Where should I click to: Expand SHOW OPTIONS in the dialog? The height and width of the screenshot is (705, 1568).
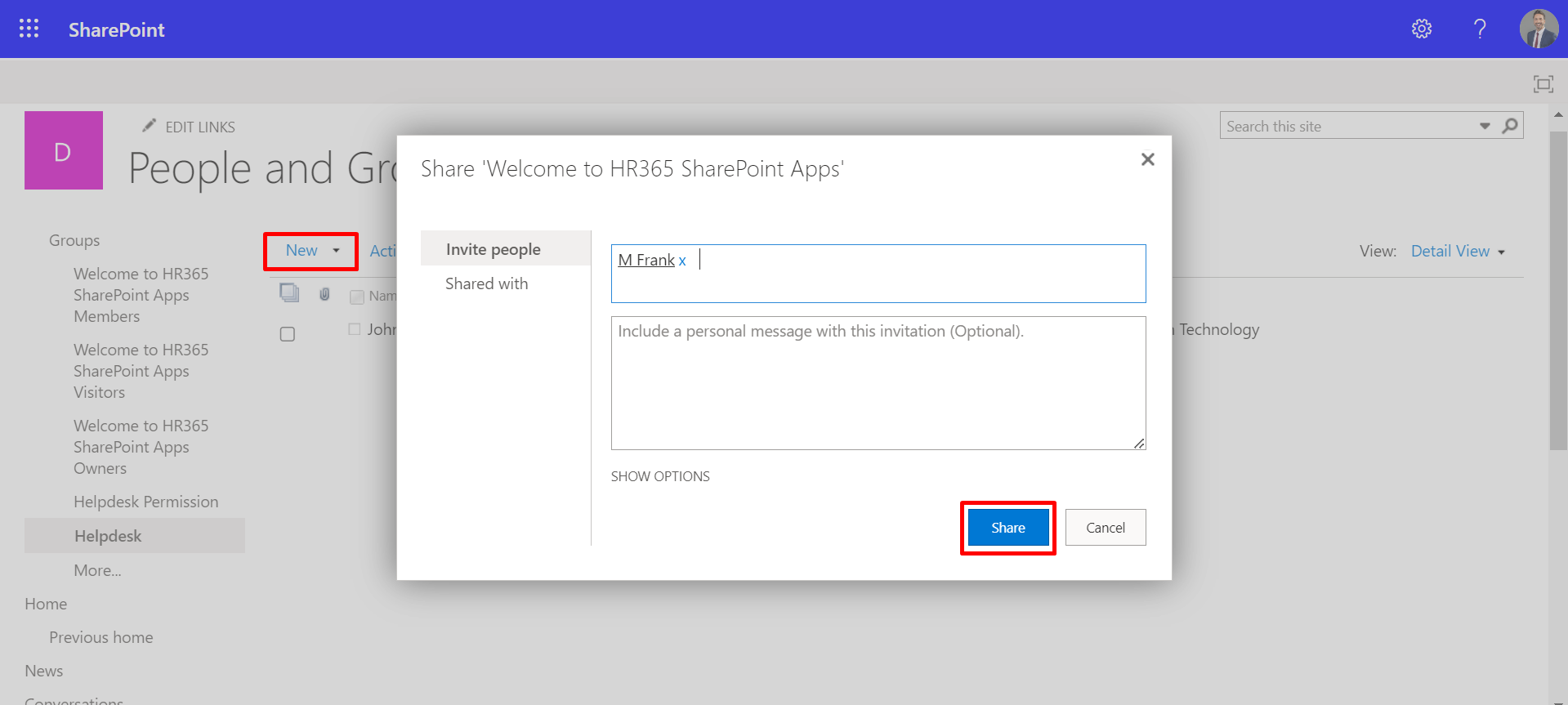(660, 476)
